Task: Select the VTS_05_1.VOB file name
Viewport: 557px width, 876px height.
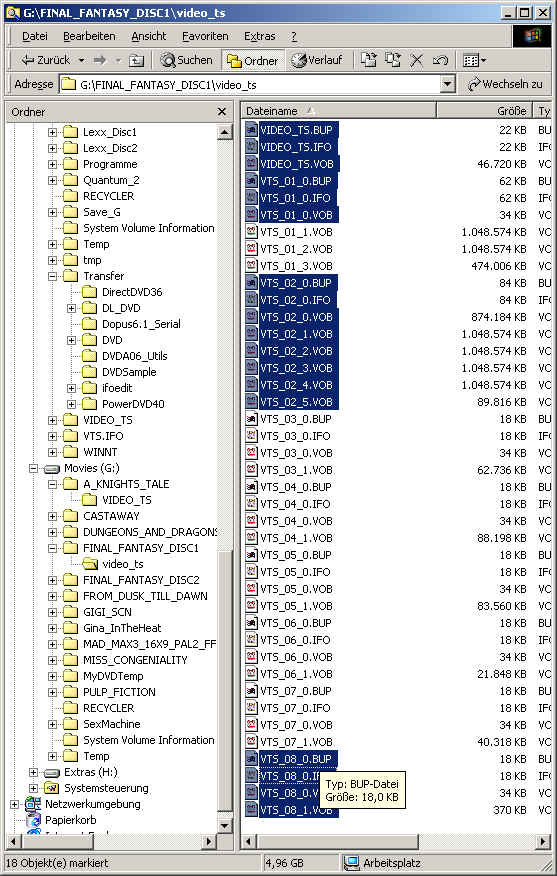Action: point(297,606)
